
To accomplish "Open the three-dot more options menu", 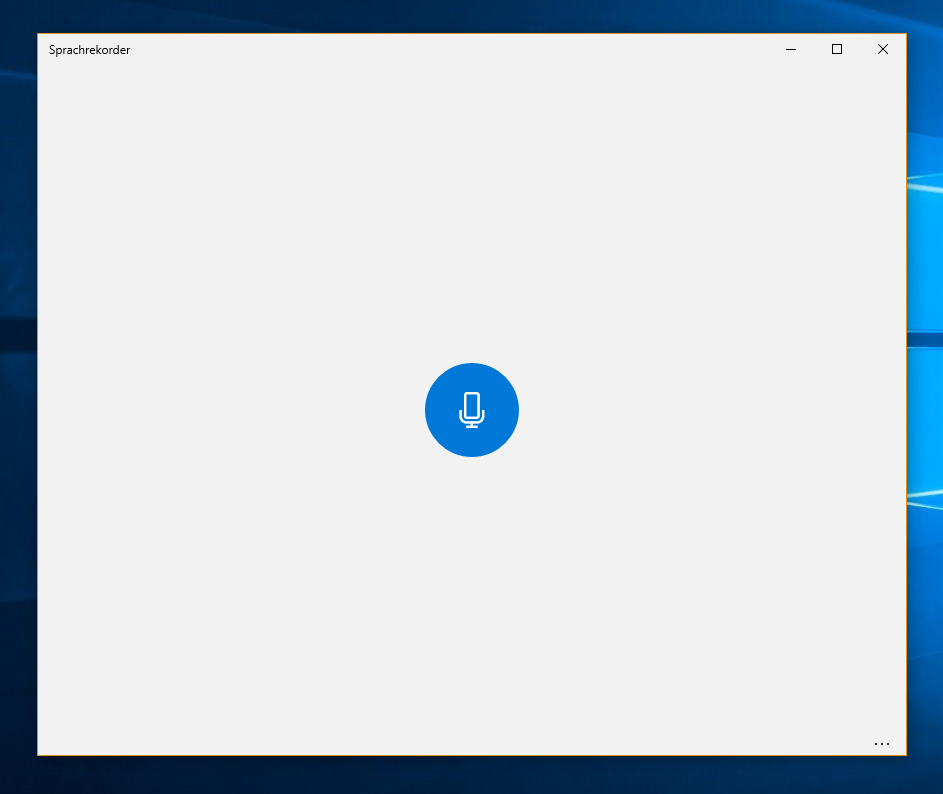I will 881,744.
